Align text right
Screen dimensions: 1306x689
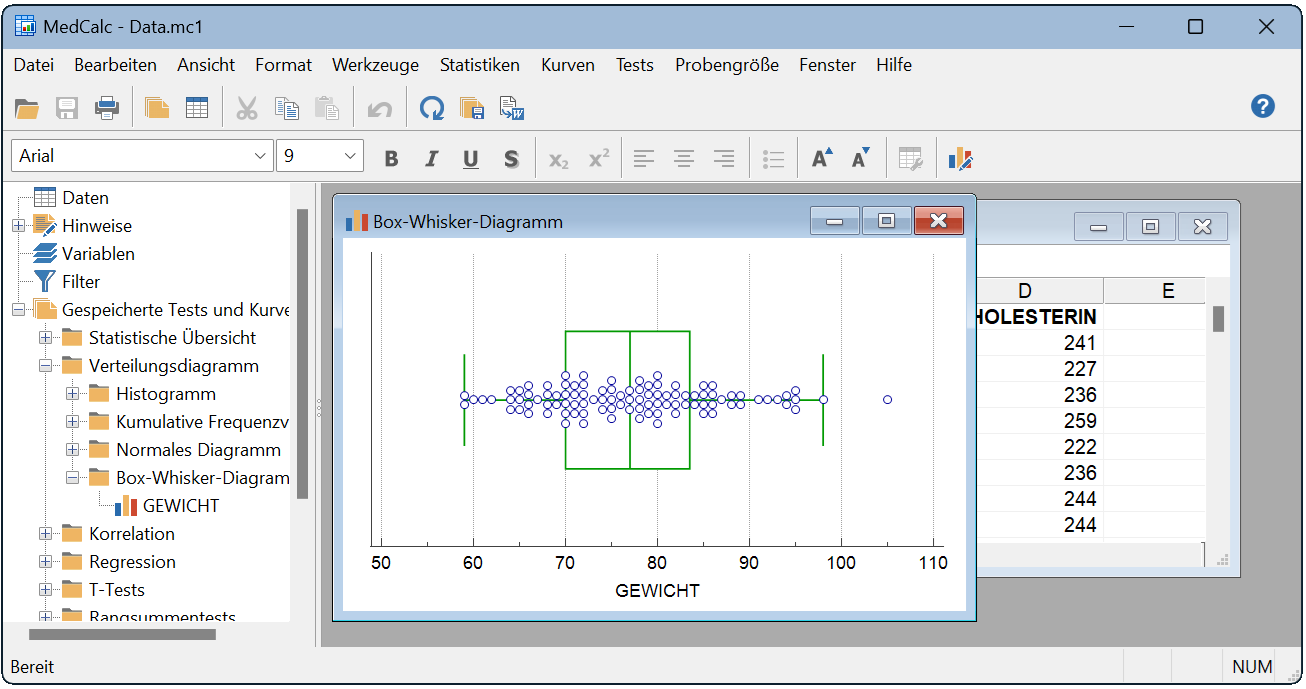point(724,158)
